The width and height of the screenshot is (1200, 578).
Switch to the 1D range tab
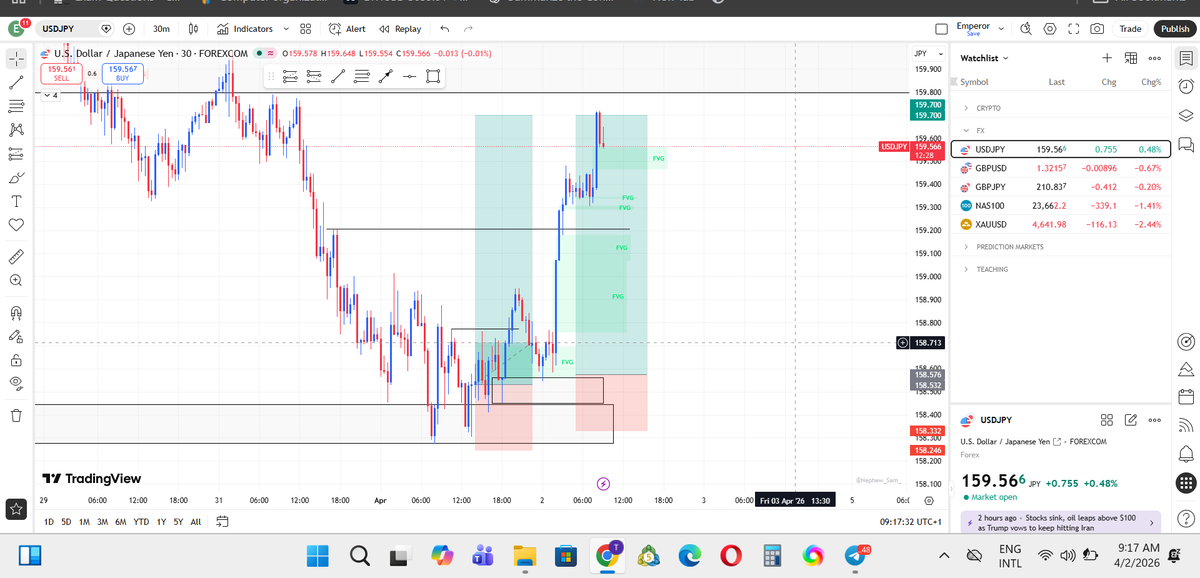[49, 522]
